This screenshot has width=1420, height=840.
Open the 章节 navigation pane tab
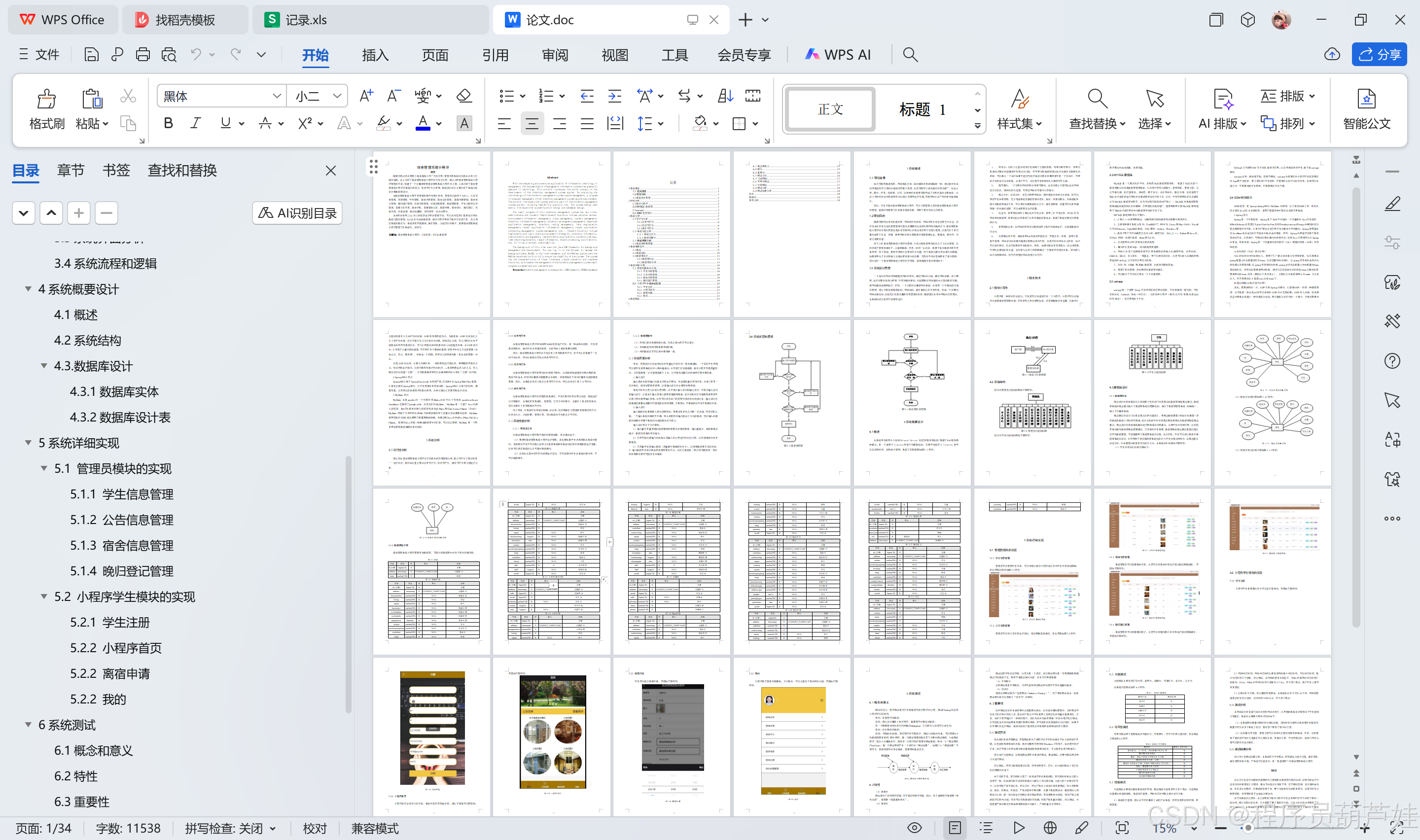pos(71,171)
